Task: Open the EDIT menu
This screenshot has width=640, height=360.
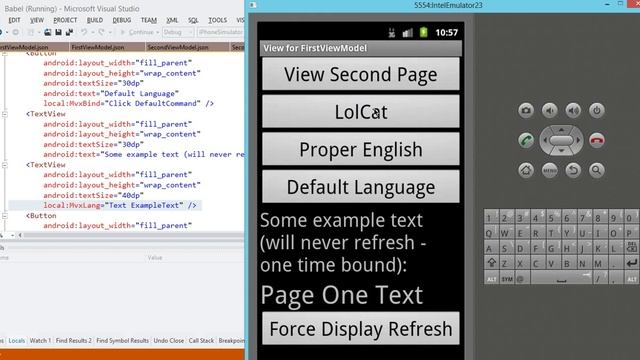Action: [14, 20]
